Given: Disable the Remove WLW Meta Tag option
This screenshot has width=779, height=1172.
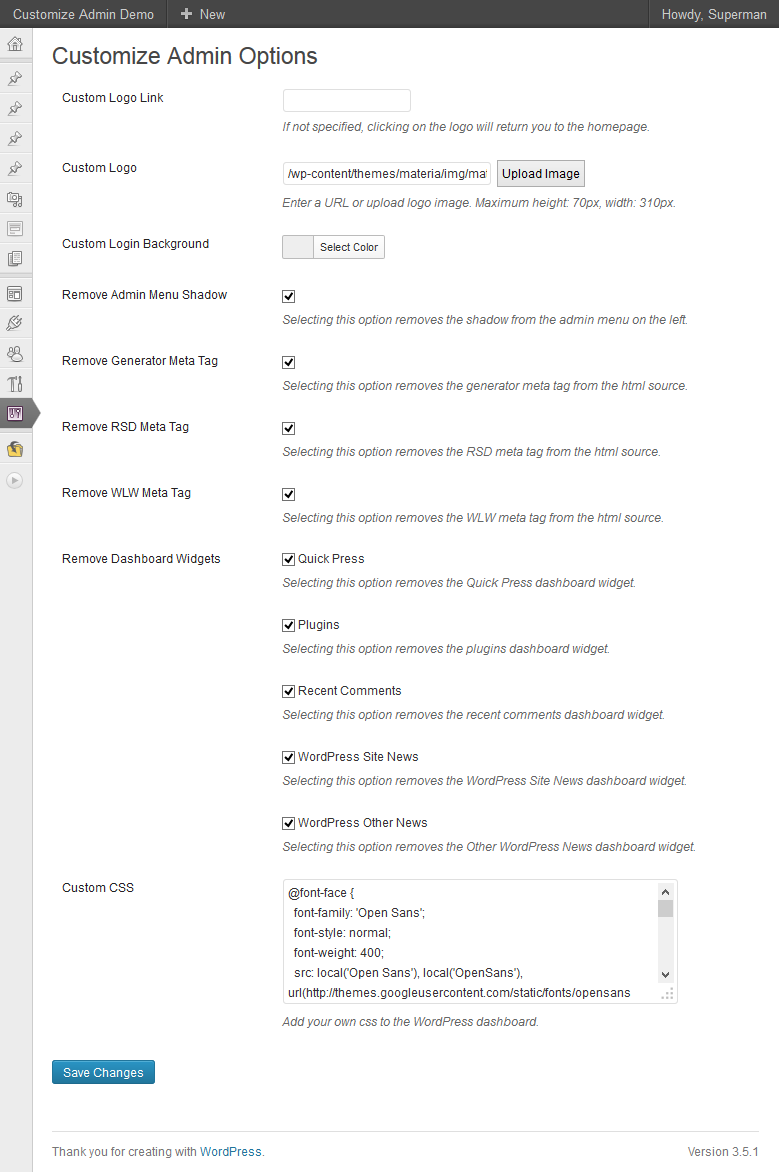Looking at the screenshot, I should [x=289, y=494].
